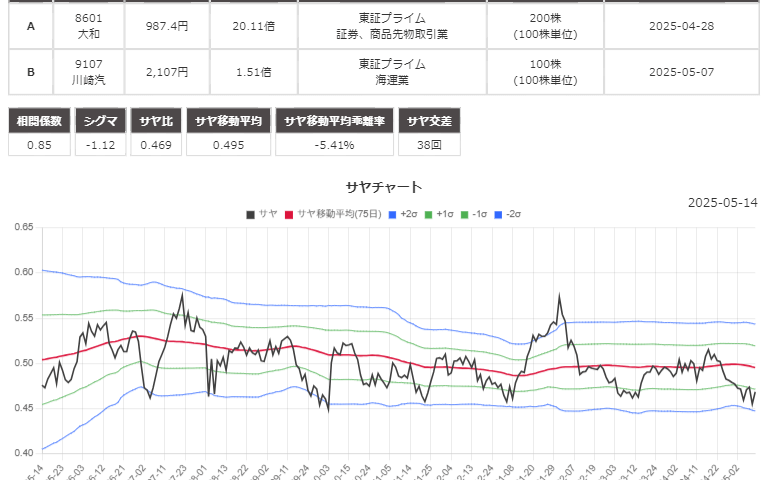Click the サヤチャート chart title
Viewport: 768px width, 480px height.
pyautogui.click(x=384, y=187)
